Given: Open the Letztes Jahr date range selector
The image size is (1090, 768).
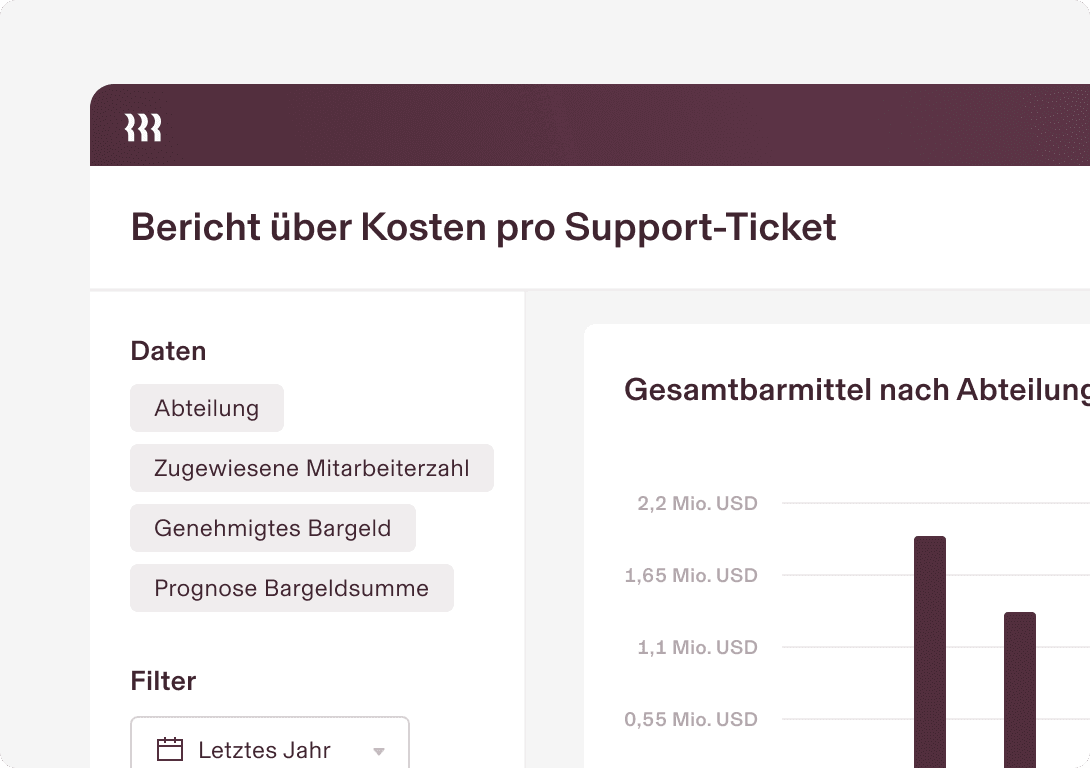Looking at the screenshot, I should pyautogui.click(x=265, y=750).
